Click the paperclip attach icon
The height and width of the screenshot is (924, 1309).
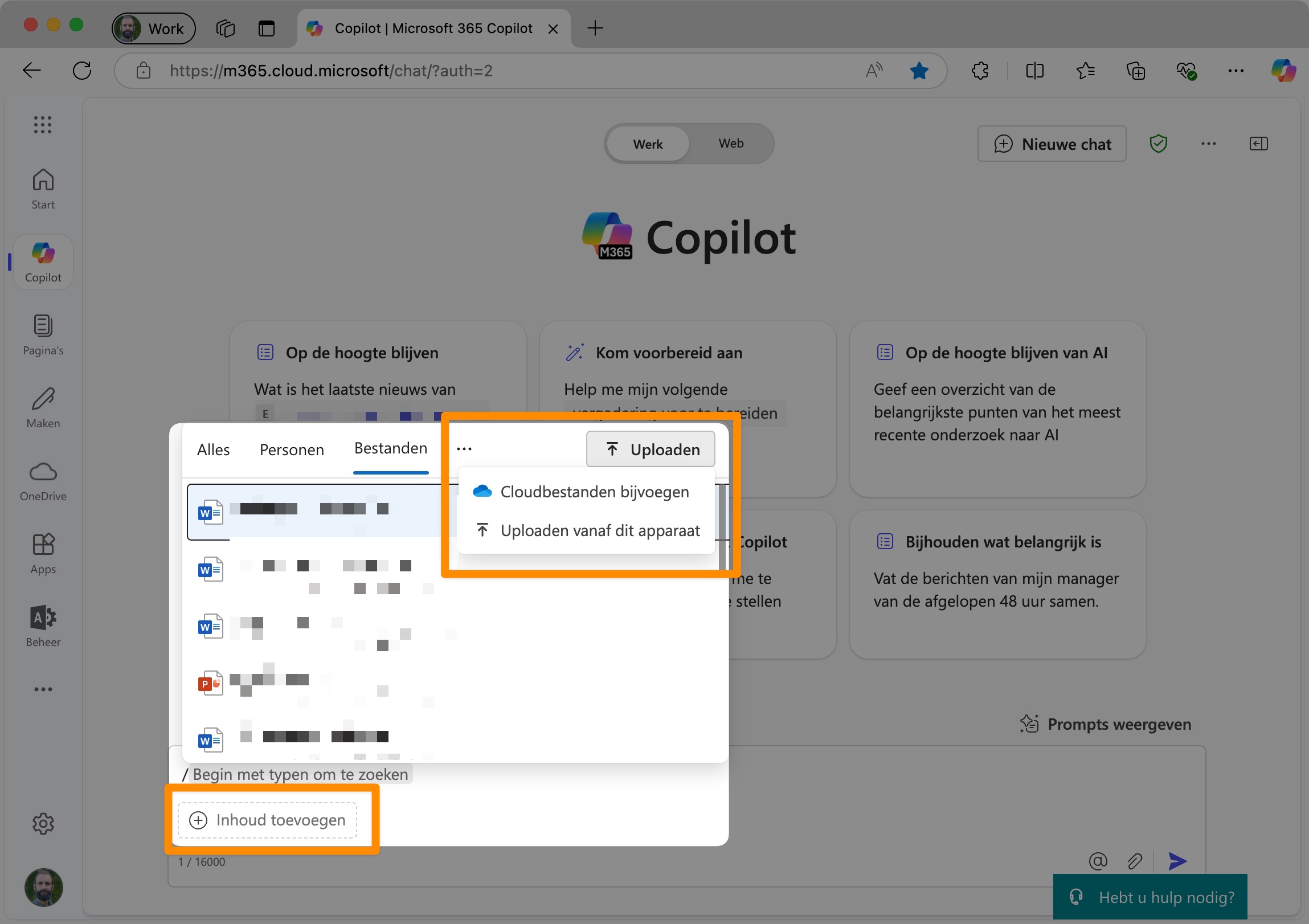[x=1135, y=861]
